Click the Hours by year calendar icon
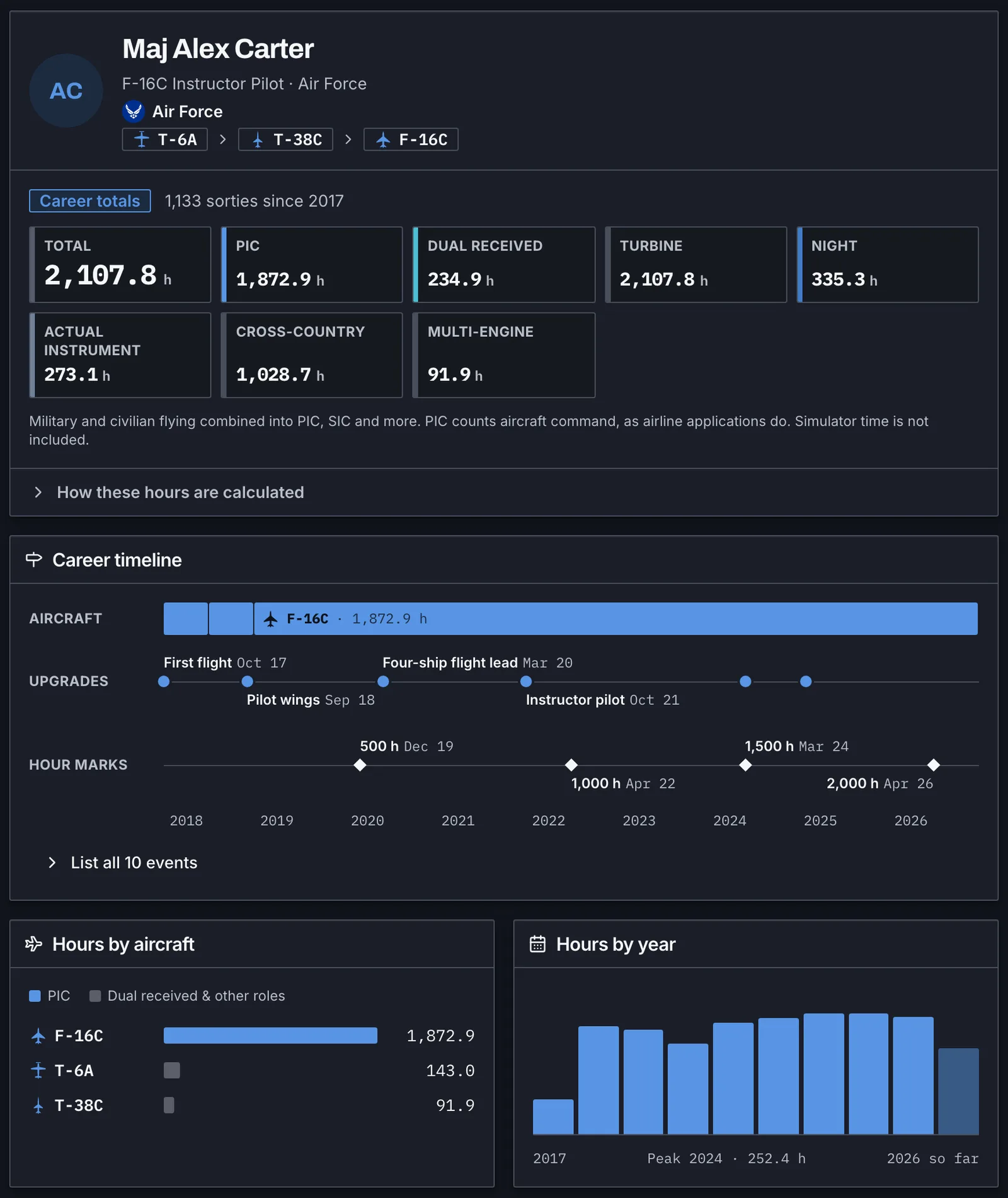The width and height of the screenshot is (1008, 1198). [x=537, y=944]
